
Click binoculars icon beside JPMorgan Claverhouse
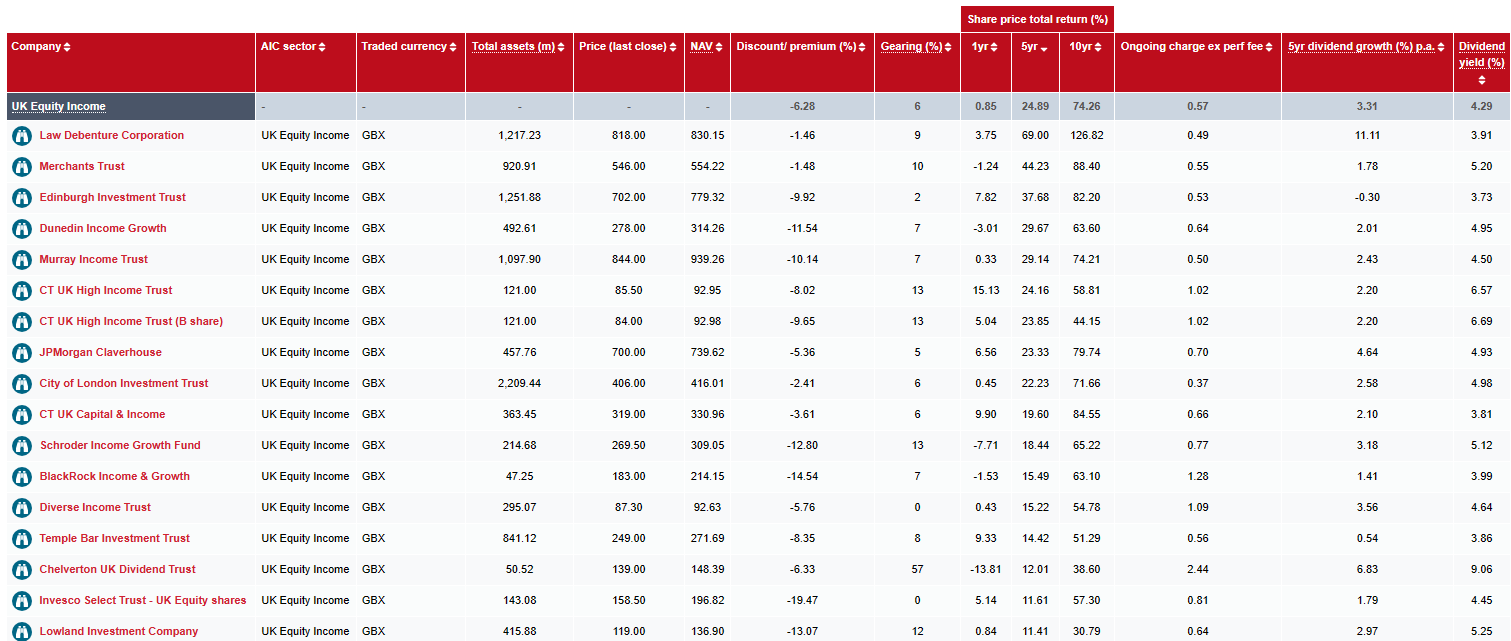click(22, 353)
